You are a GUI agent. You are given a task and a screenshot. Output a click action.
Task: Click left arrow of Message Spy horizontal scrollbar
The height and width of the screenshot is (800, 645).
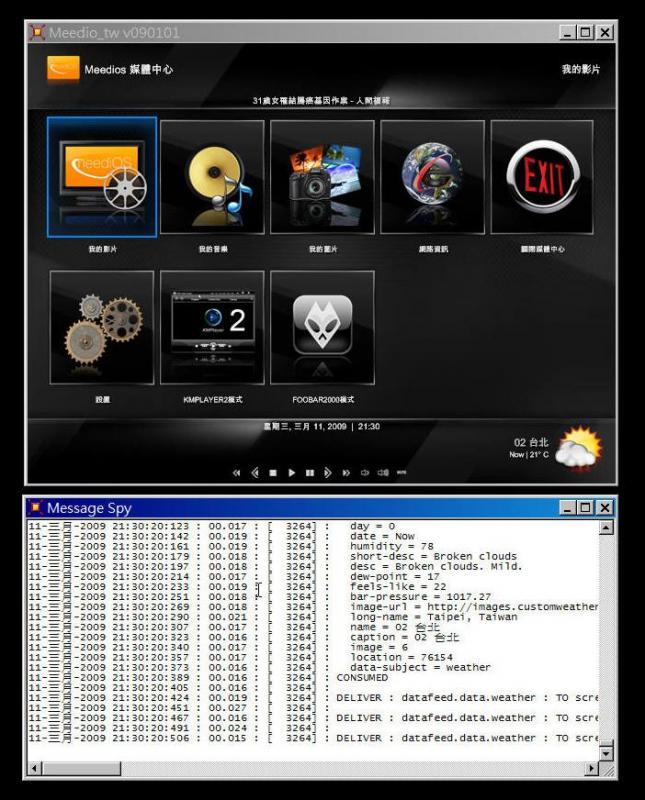[35, 768]
